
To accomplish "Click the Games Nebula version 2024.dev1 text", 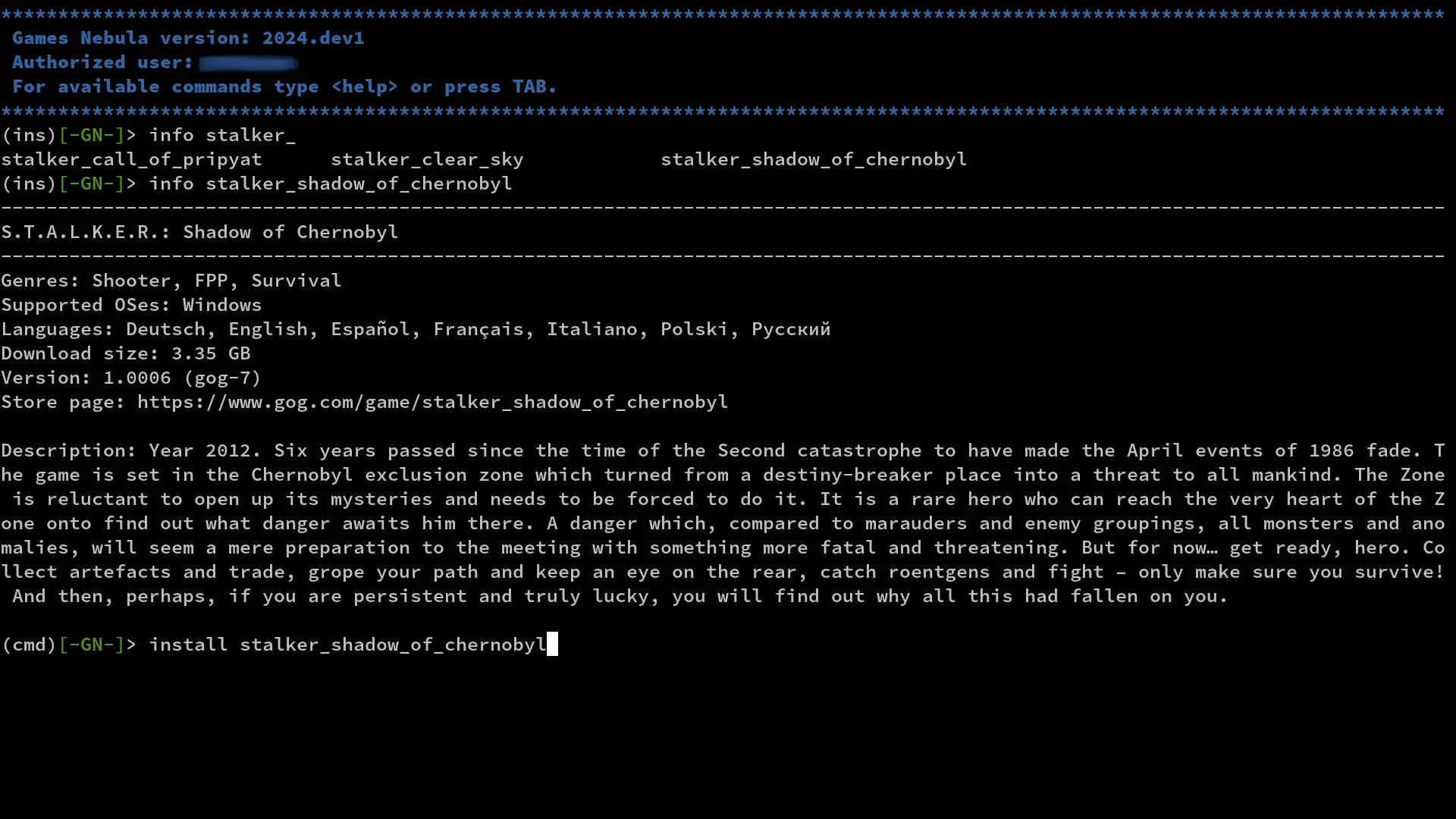I will click(188, 38).
